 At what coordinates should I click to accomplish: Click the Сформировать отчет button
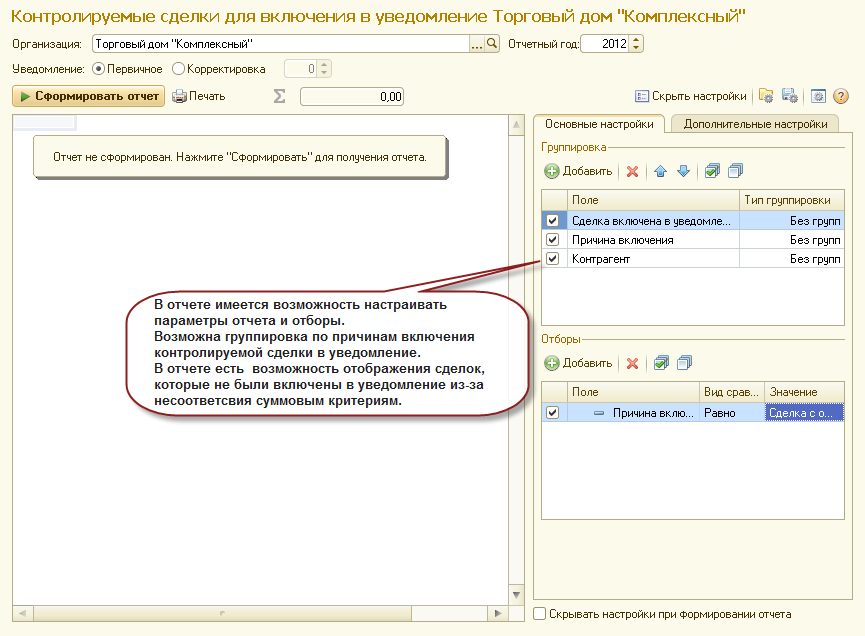[x=88, y=96]
